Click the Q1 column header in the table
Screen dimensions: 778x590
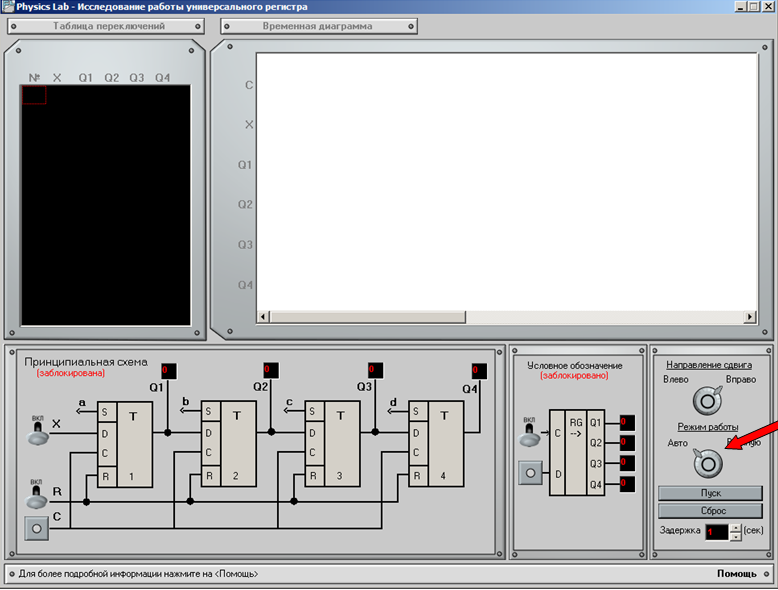pyautogui.click(x=86, y=78)
